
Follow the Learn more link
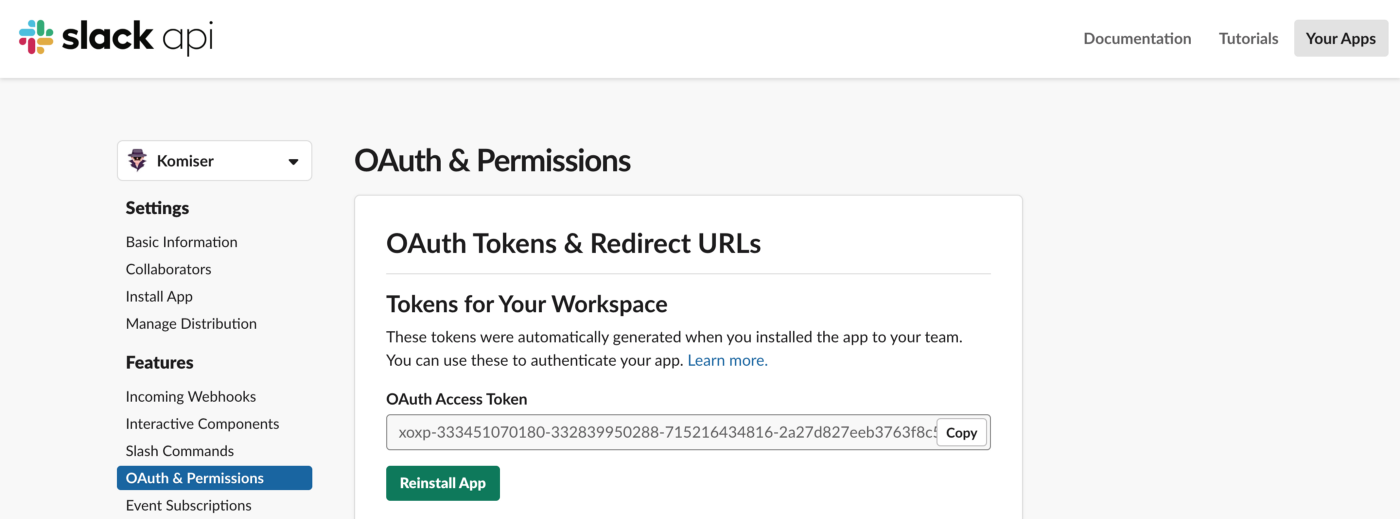[x=727, y=360]
